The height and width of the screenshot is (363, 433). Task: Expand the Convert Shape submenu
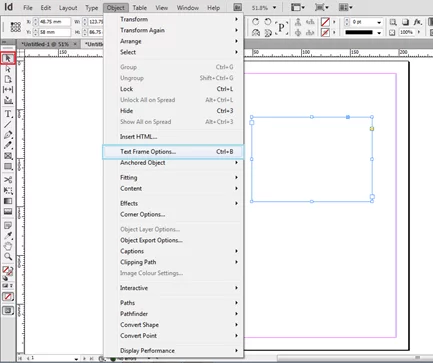(x=173, y=325)
